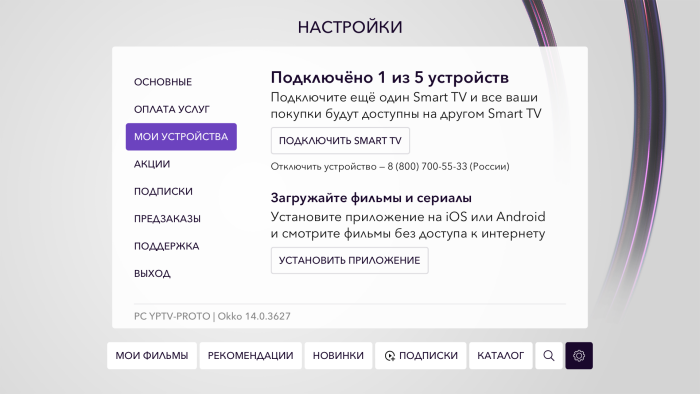Go to КАТАЛОГ tab
Image resolution: width=700 pixels, height=394 pixels.
(500, 356)
